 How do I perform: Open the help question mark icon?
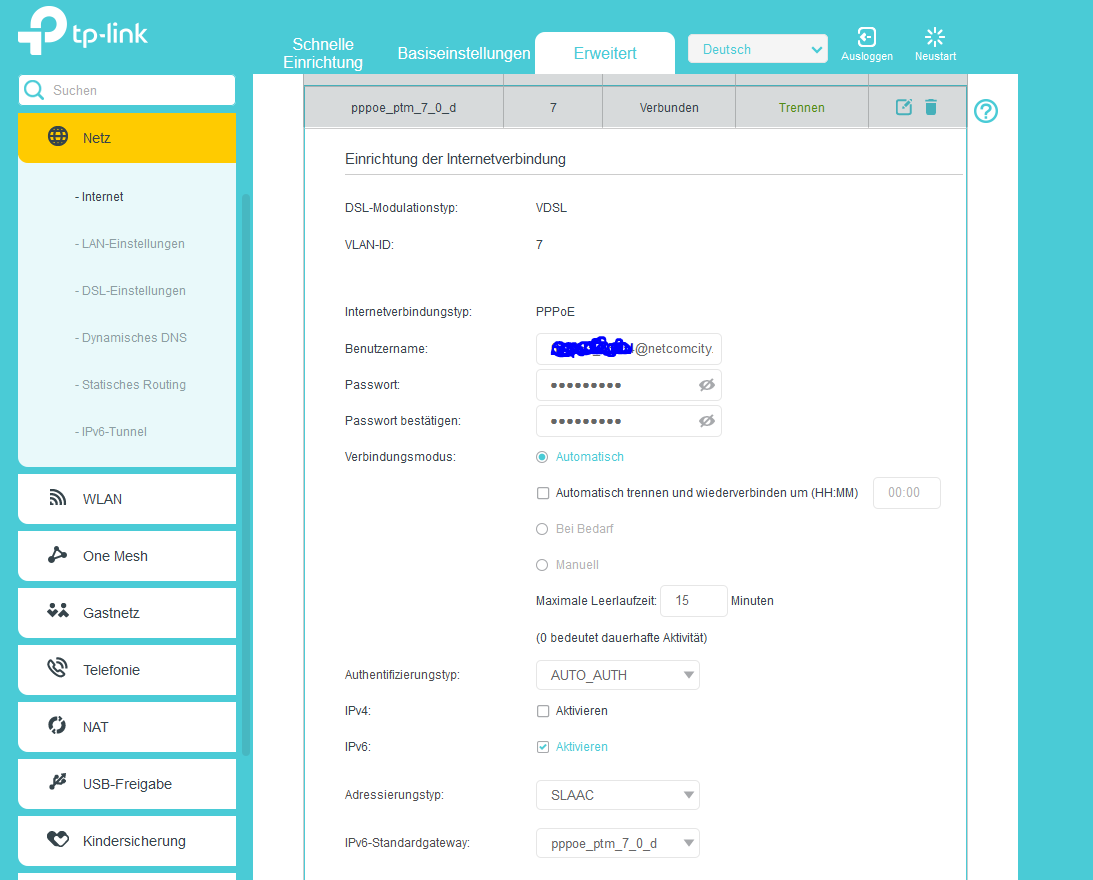coord(986,111)
